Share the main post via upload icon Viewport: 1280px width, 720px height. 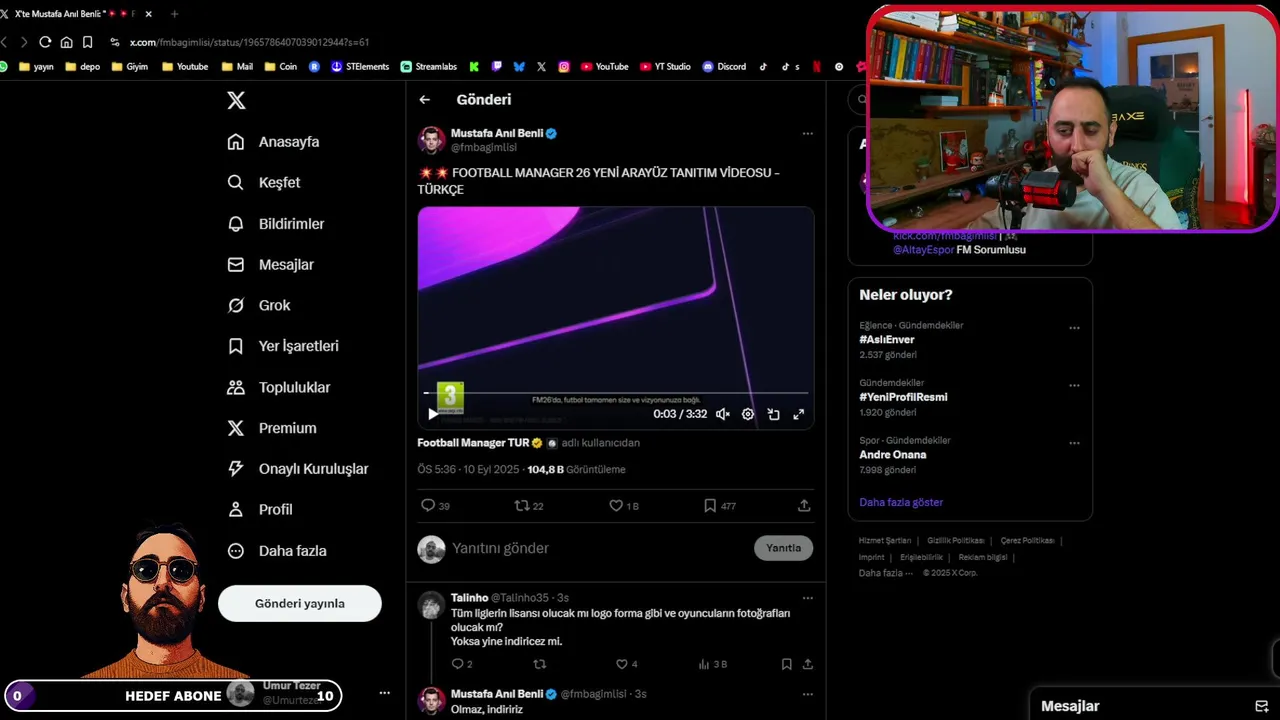point(804,506)
